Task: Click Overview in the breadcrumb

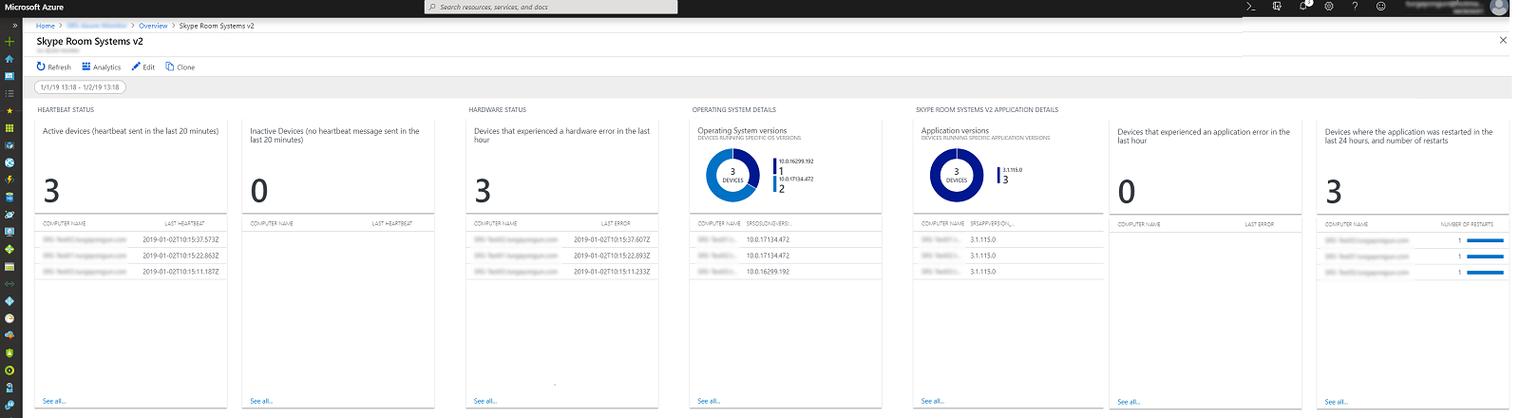Action: [x=153, y=25]
